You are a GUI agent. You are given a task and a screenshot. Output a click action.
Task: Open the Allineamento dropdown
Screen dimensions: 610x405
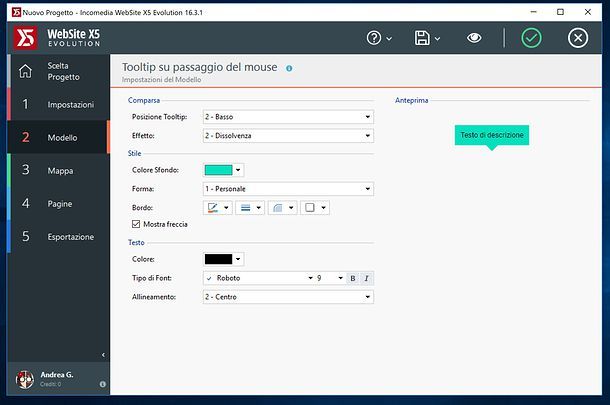tap(288, 297)
